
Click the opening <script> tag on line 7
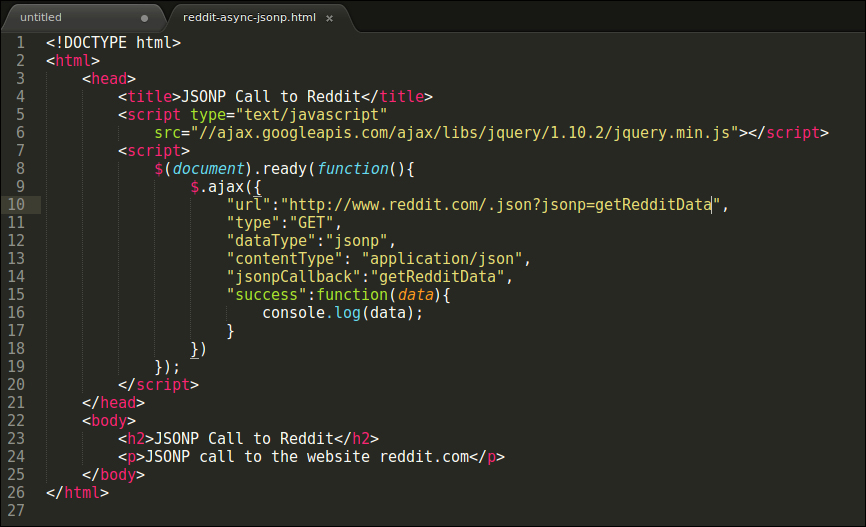tap(154, 151)
